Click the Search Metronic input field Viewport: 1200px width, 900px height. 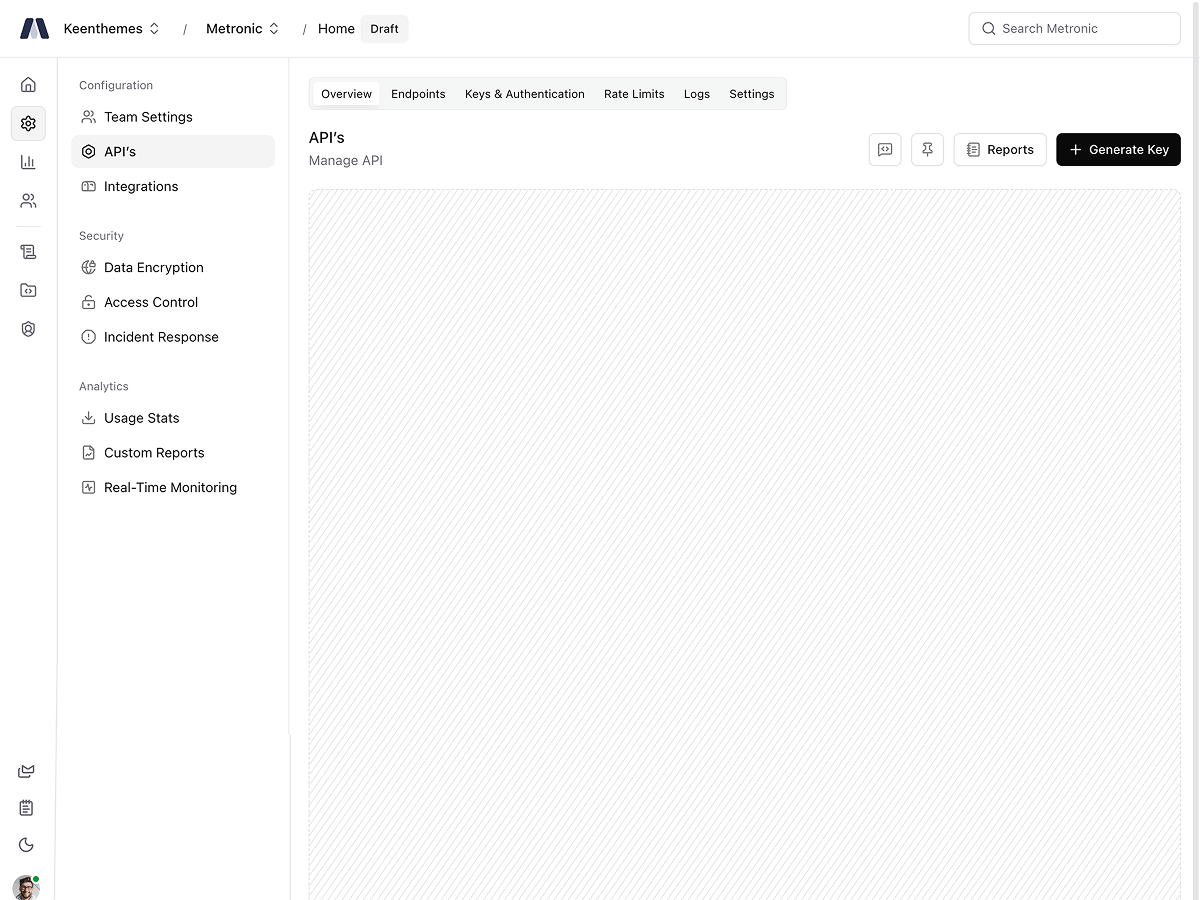1075,29
